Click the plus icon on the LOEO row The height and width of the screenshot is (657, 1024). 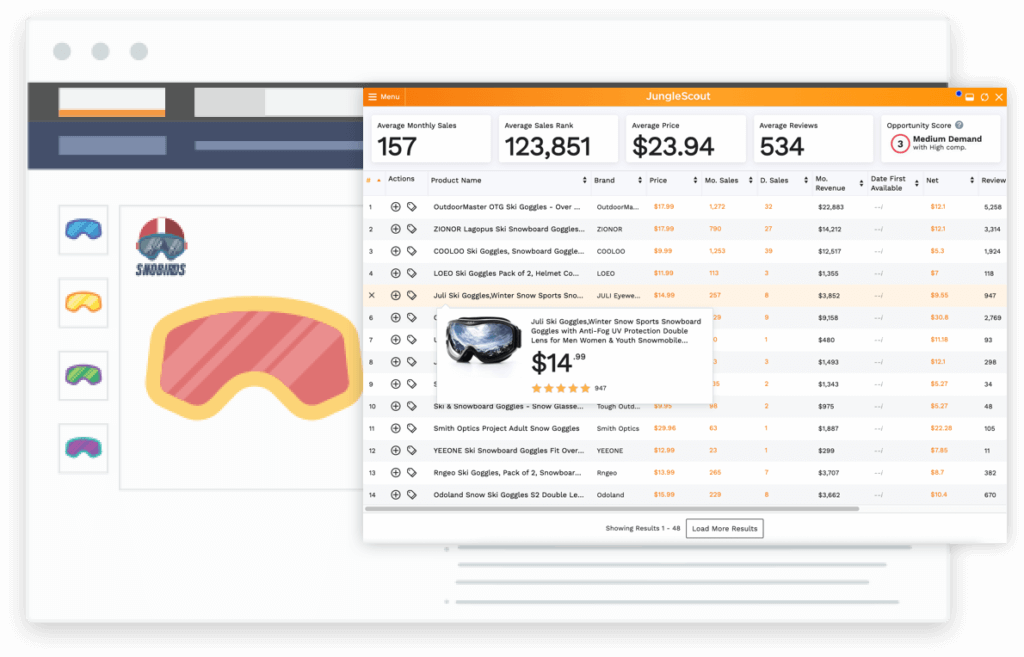[396, 273]
